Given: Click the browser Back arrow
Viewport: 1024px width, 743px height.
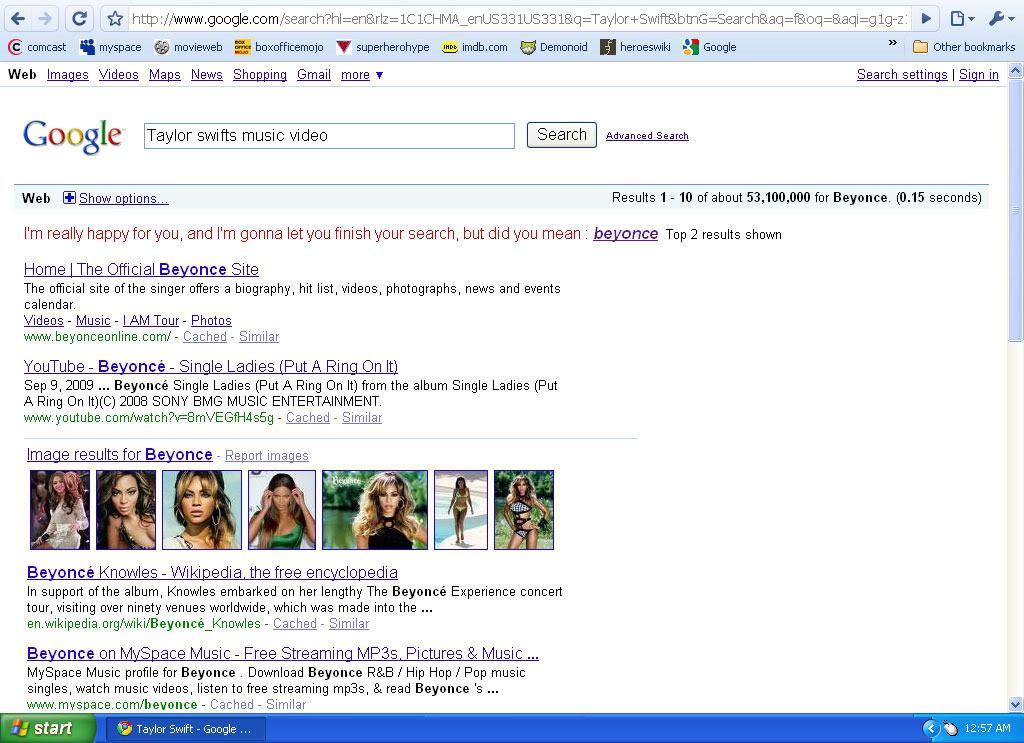Looking at the screenshot, I should tap(18, 18).
